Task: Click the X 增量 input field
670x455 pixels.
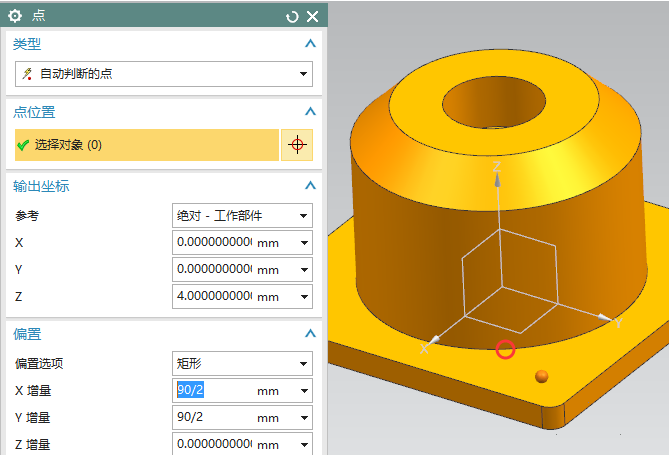Action: point(212,391)
